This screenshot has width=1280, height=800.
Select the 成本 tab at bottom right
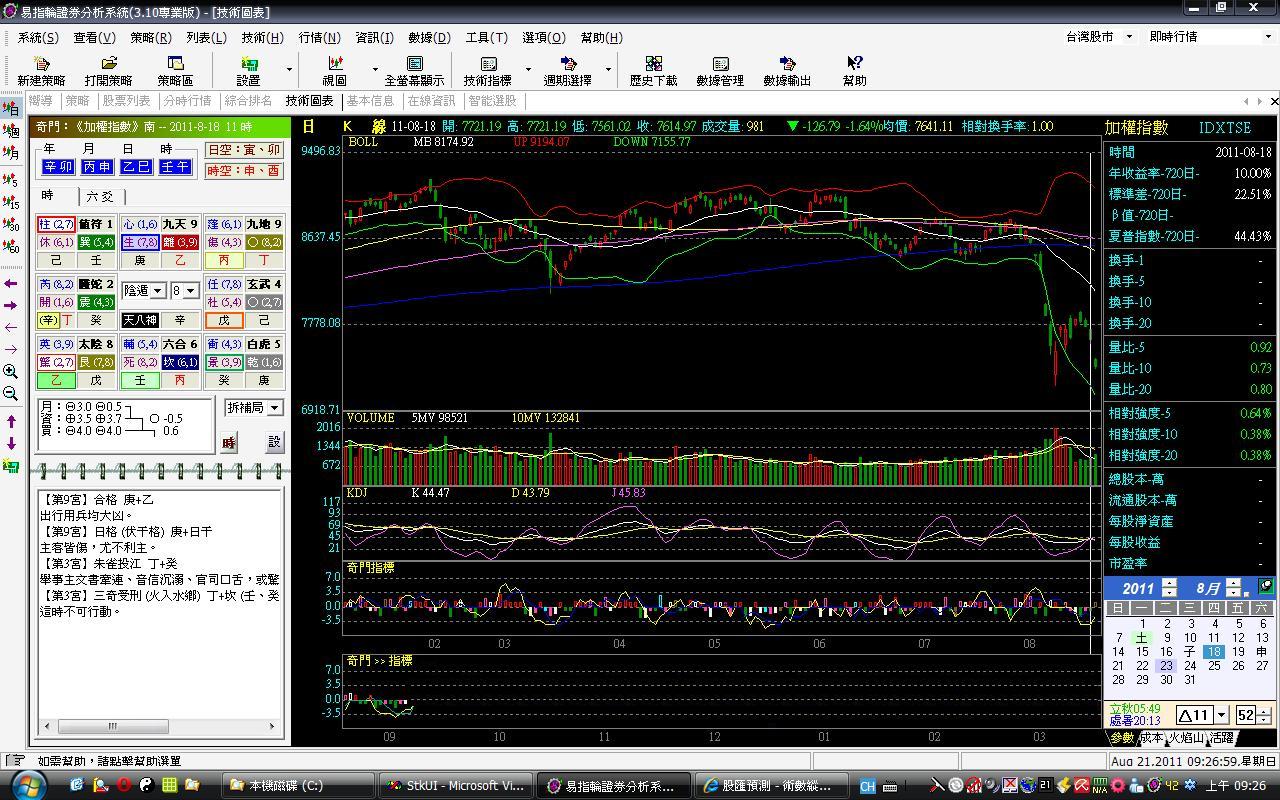(1151, 738)
